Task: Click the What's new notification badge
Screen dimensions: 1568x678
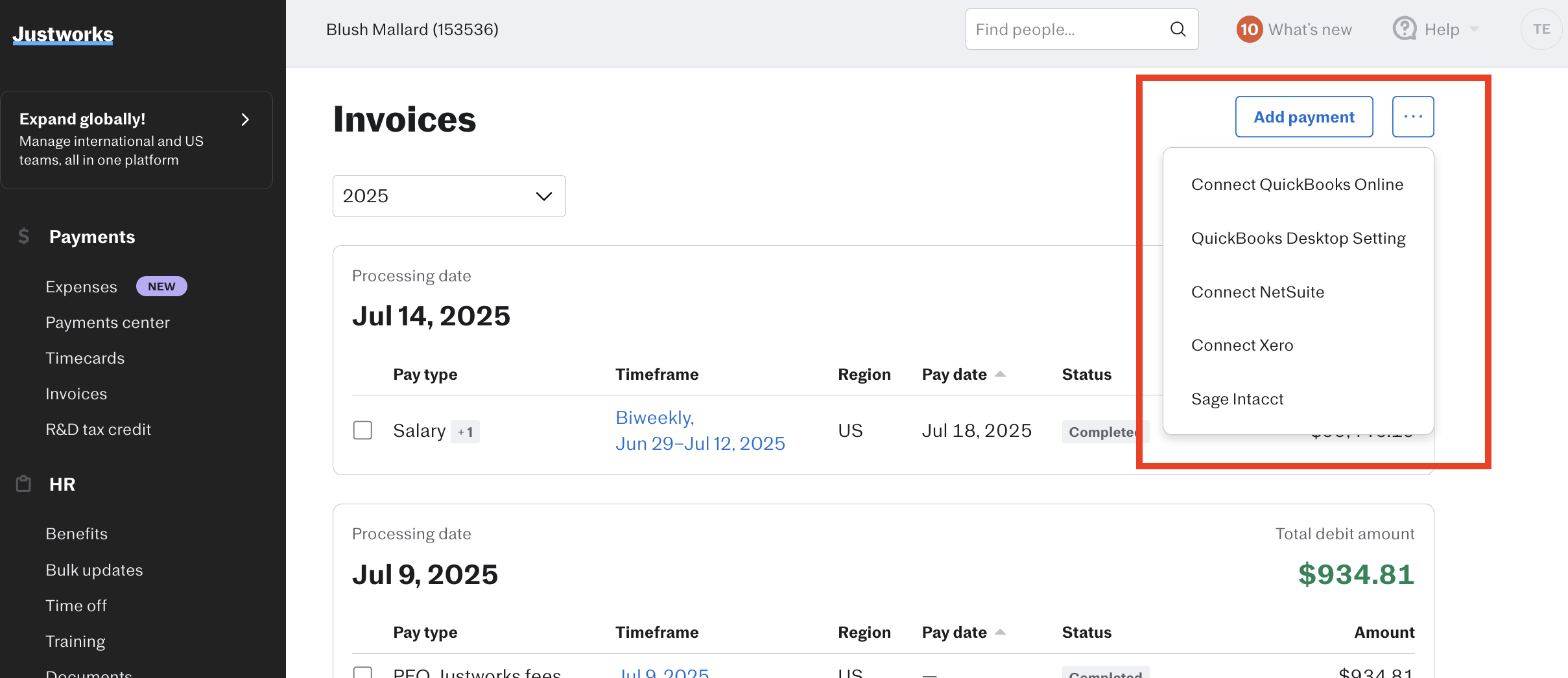Action: tap(1249, 29)
